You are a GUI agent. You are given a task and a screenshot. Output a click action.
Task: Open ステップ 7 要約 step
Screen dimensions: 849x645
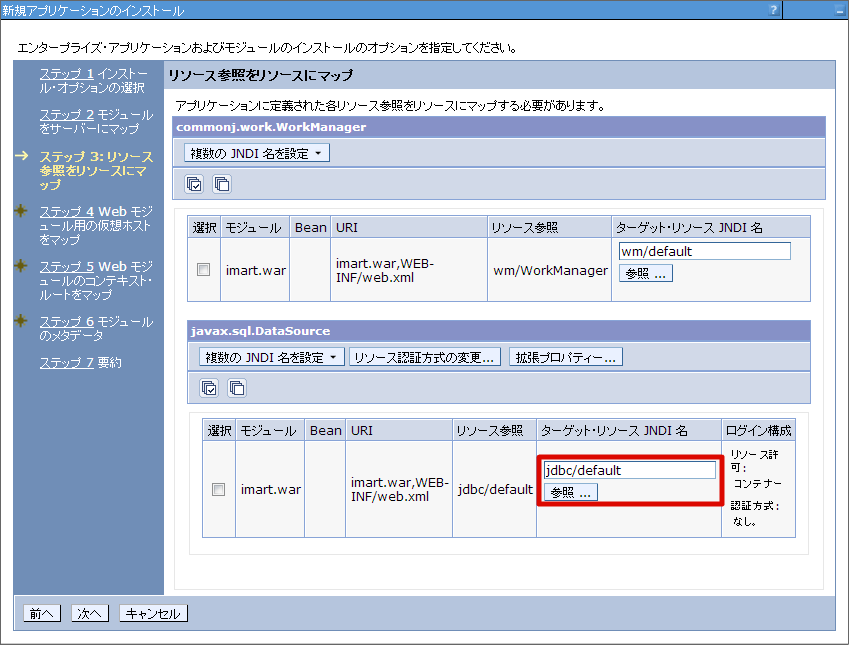pos(80,362)
